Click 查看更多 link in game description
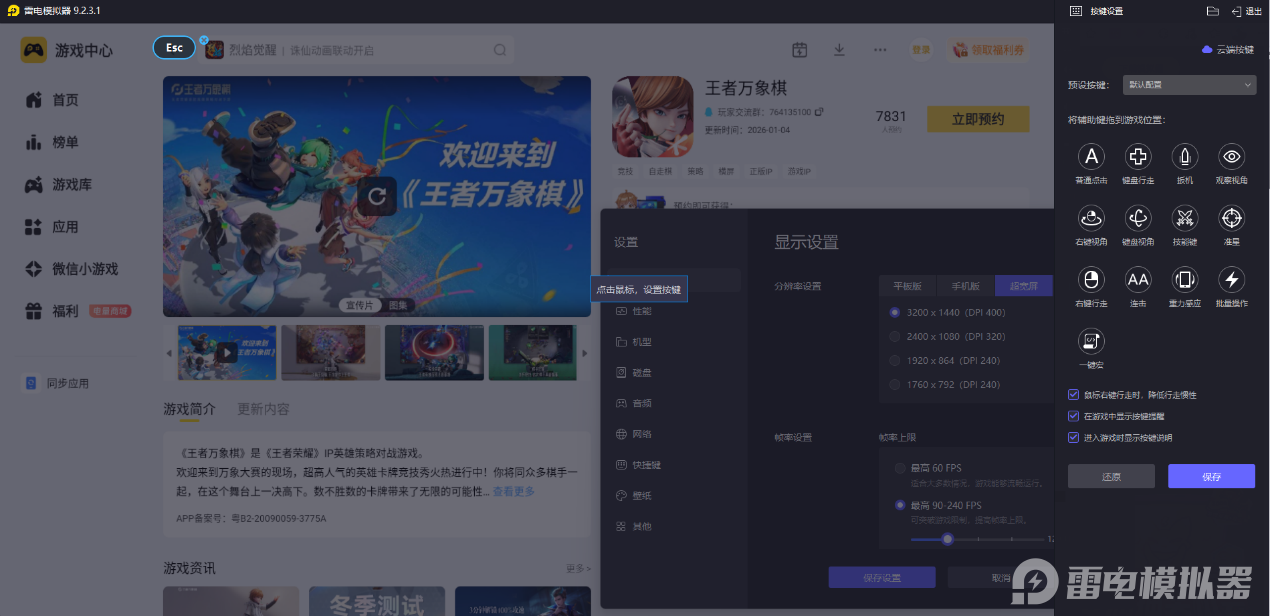1270x616 pixels. [x=513, y=491]
